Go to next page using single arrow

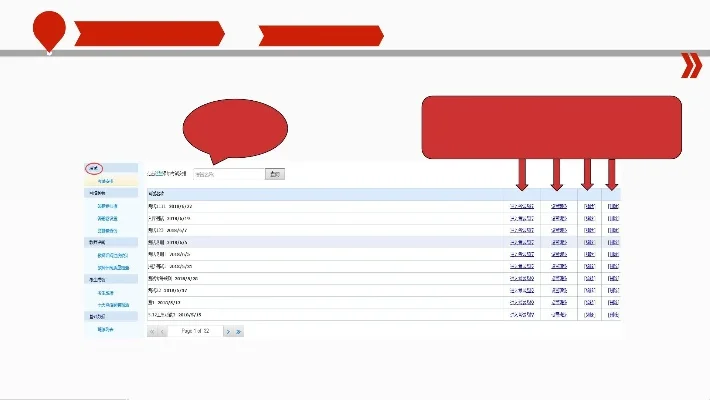tap(228, 330)
